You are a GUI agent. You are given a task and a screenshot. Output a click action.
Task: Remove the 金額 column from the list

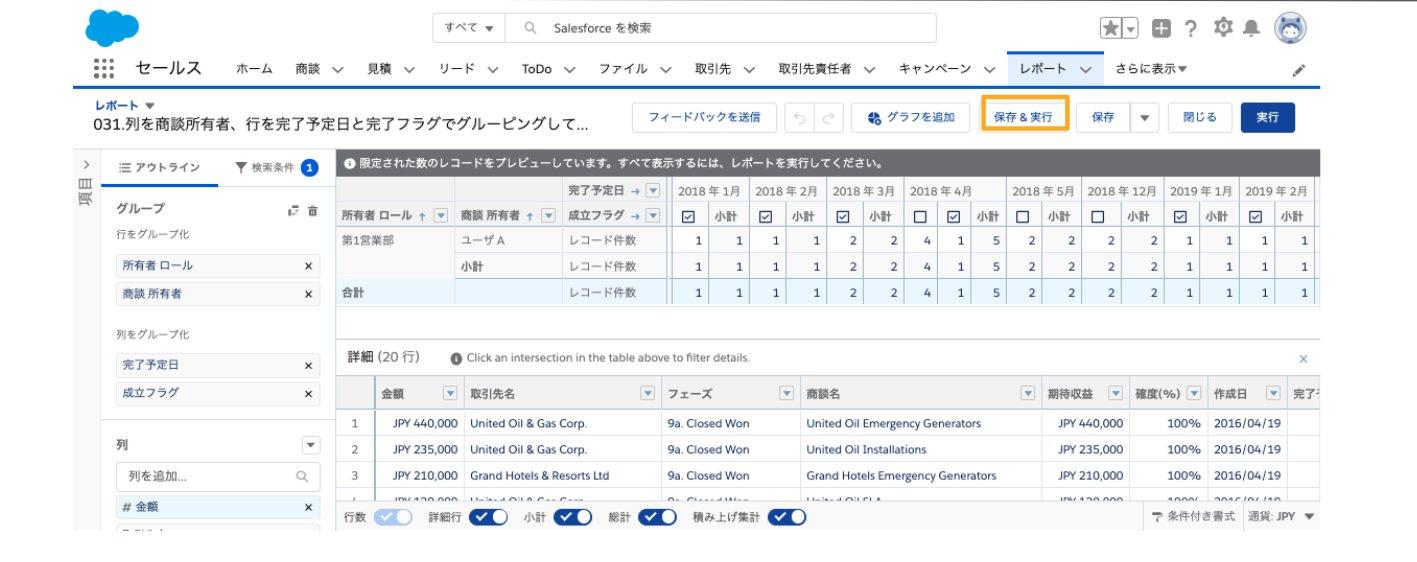coord(308,507)
